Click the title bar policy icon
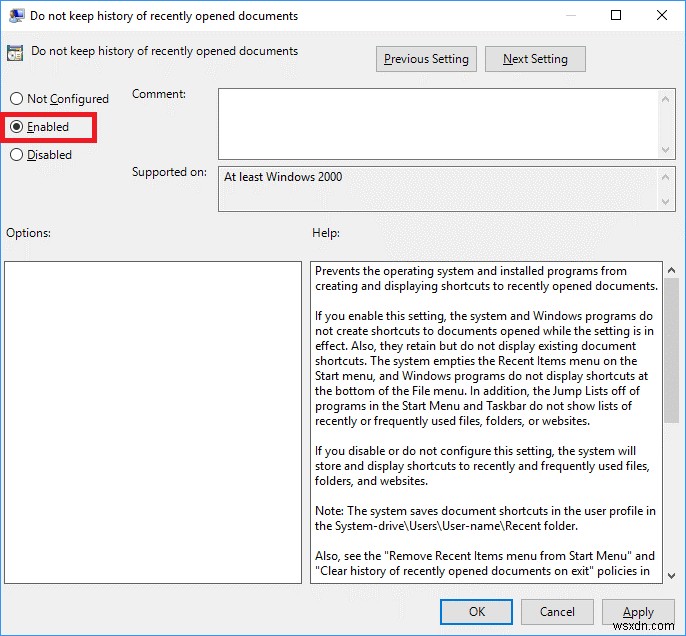The image size is (686, 636). click(17, 16)
